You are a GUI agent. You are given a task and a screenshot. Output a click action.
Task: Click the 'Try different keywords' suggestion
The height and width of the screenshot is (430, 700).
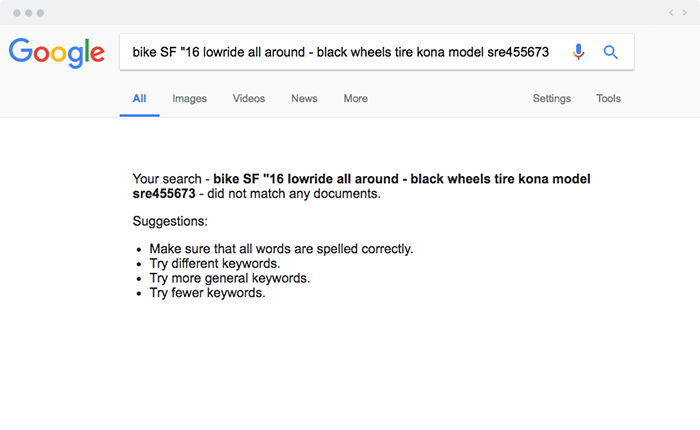(x=215, y=263)
